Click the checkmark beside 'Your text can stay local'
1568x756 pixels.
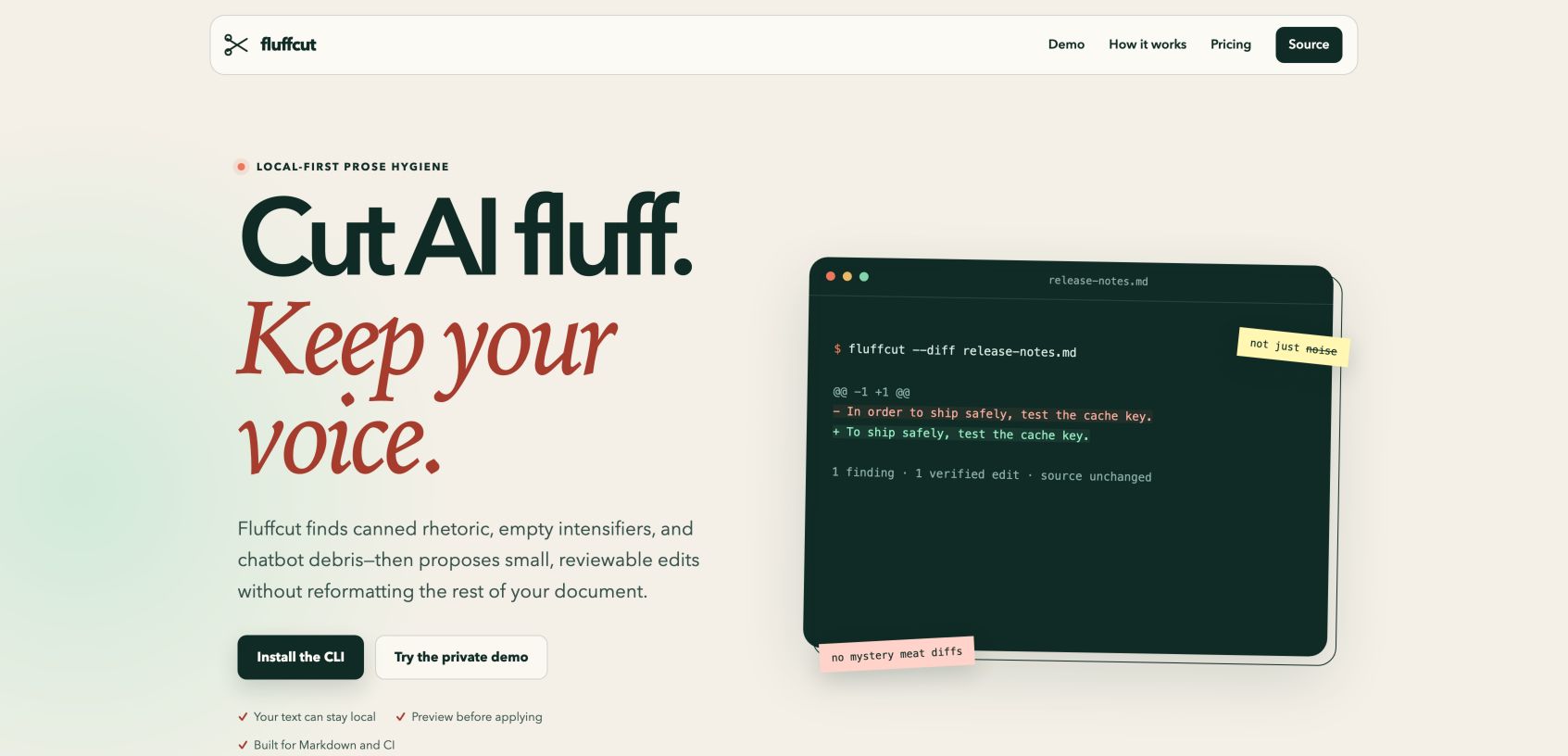[x=243, y=717]
